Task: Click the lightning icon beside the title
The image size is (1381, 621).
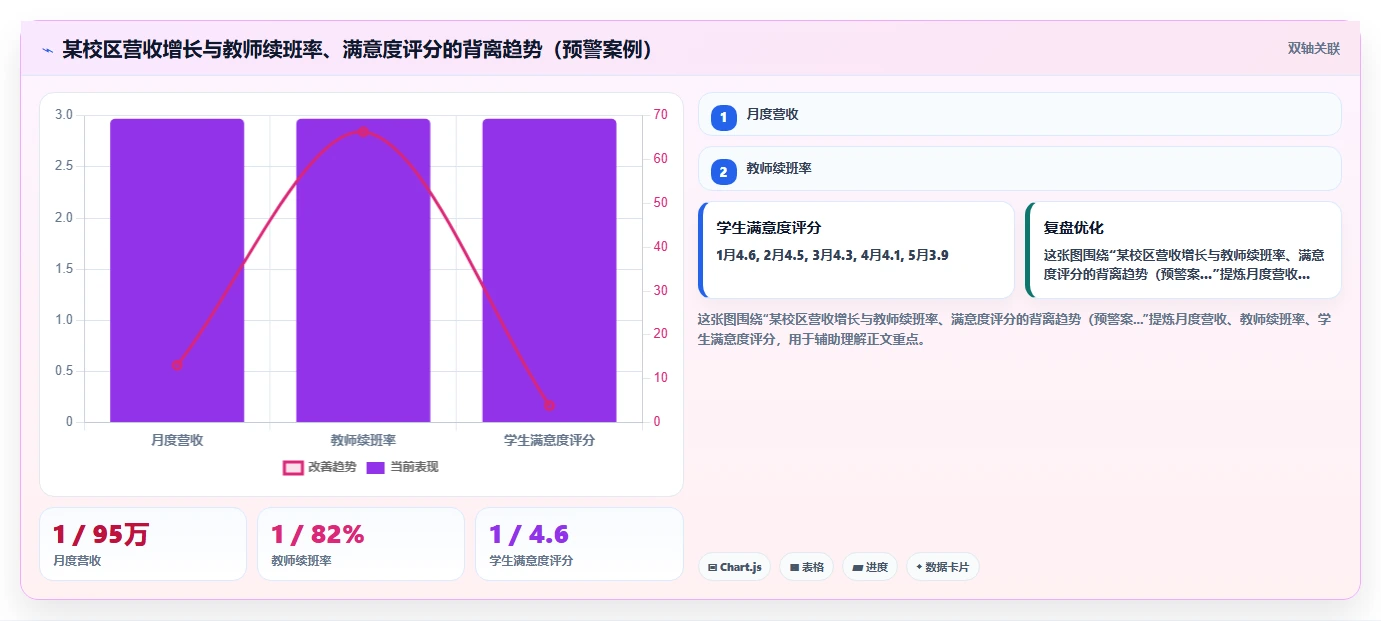Action: pos(47,49)
